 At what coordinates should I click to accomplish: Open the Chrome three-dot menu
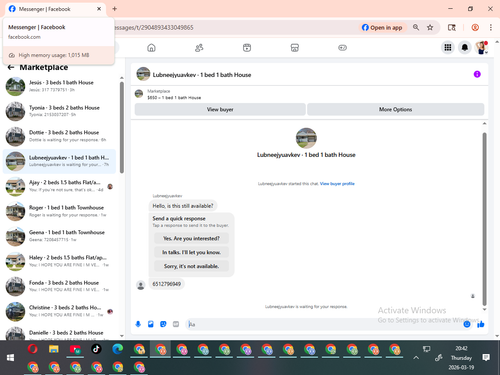coord(491,27)
